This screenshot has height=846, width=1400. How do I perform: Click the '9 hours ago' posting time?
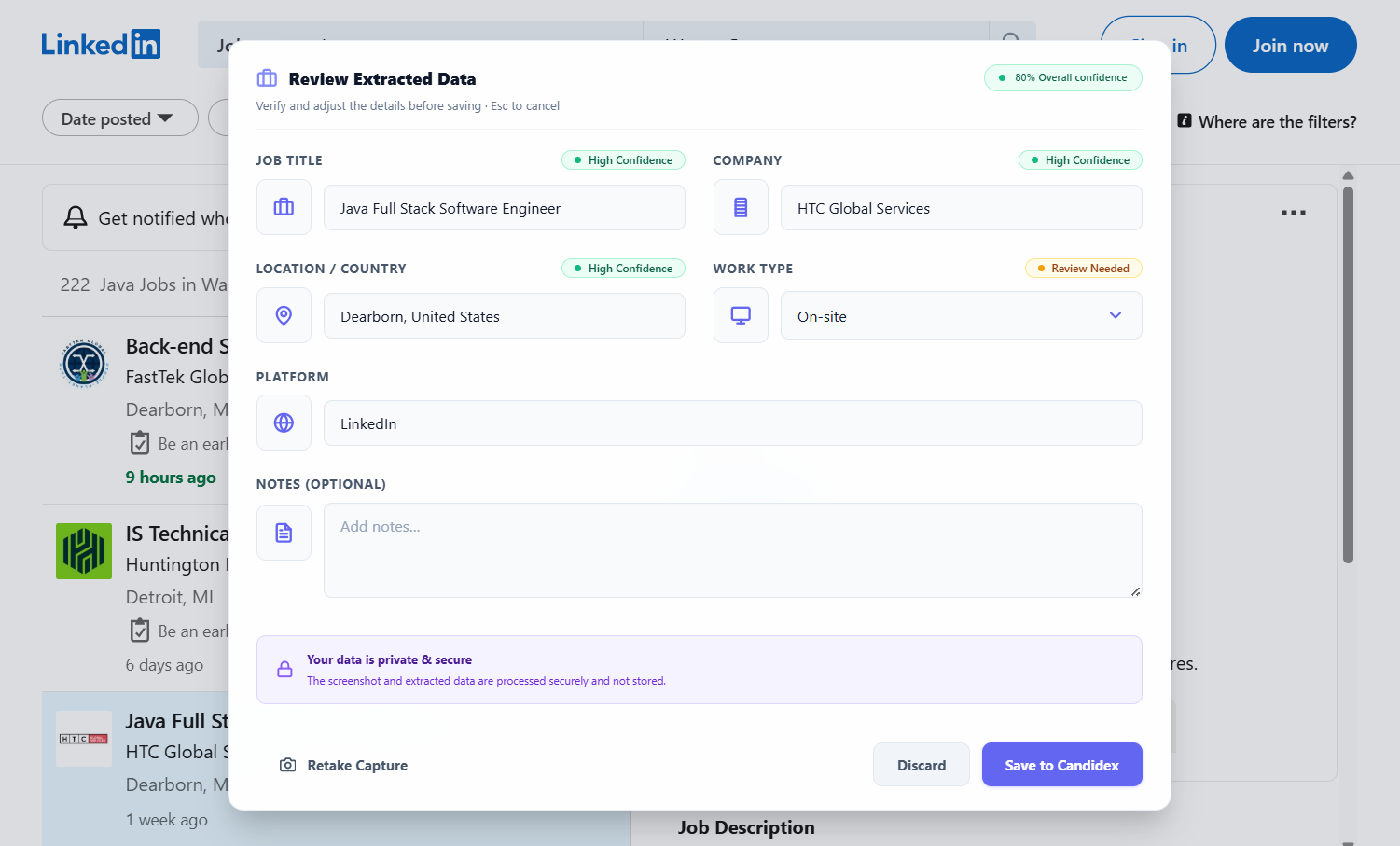coord(171,478)
